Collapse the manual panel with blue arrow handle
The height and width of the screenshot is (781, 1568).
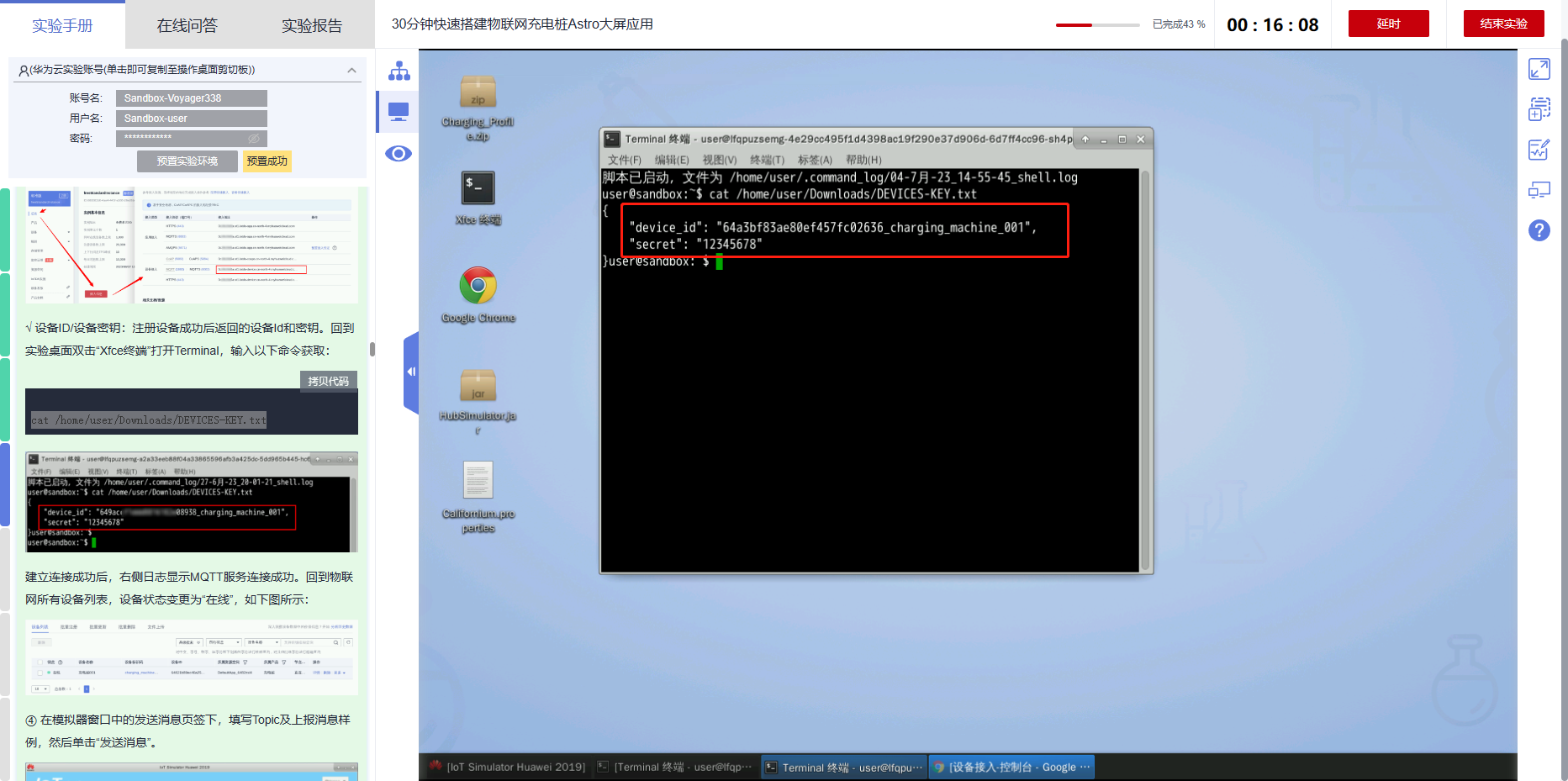pyautogui.click(x=411, y=372)
